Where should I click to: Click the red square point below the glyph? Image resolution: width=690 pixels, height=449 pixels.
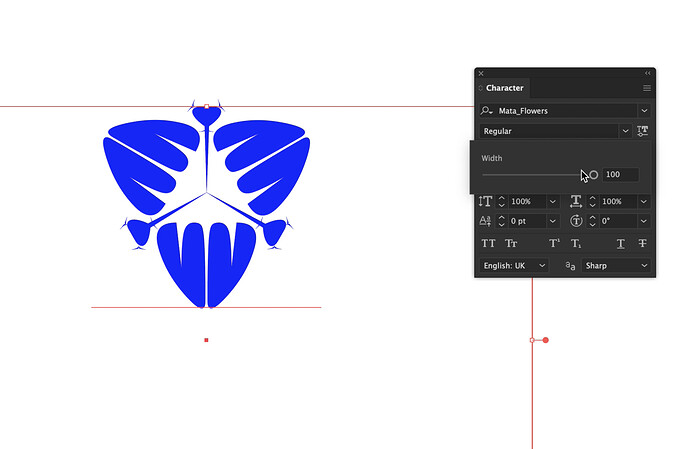coord(206,340)
